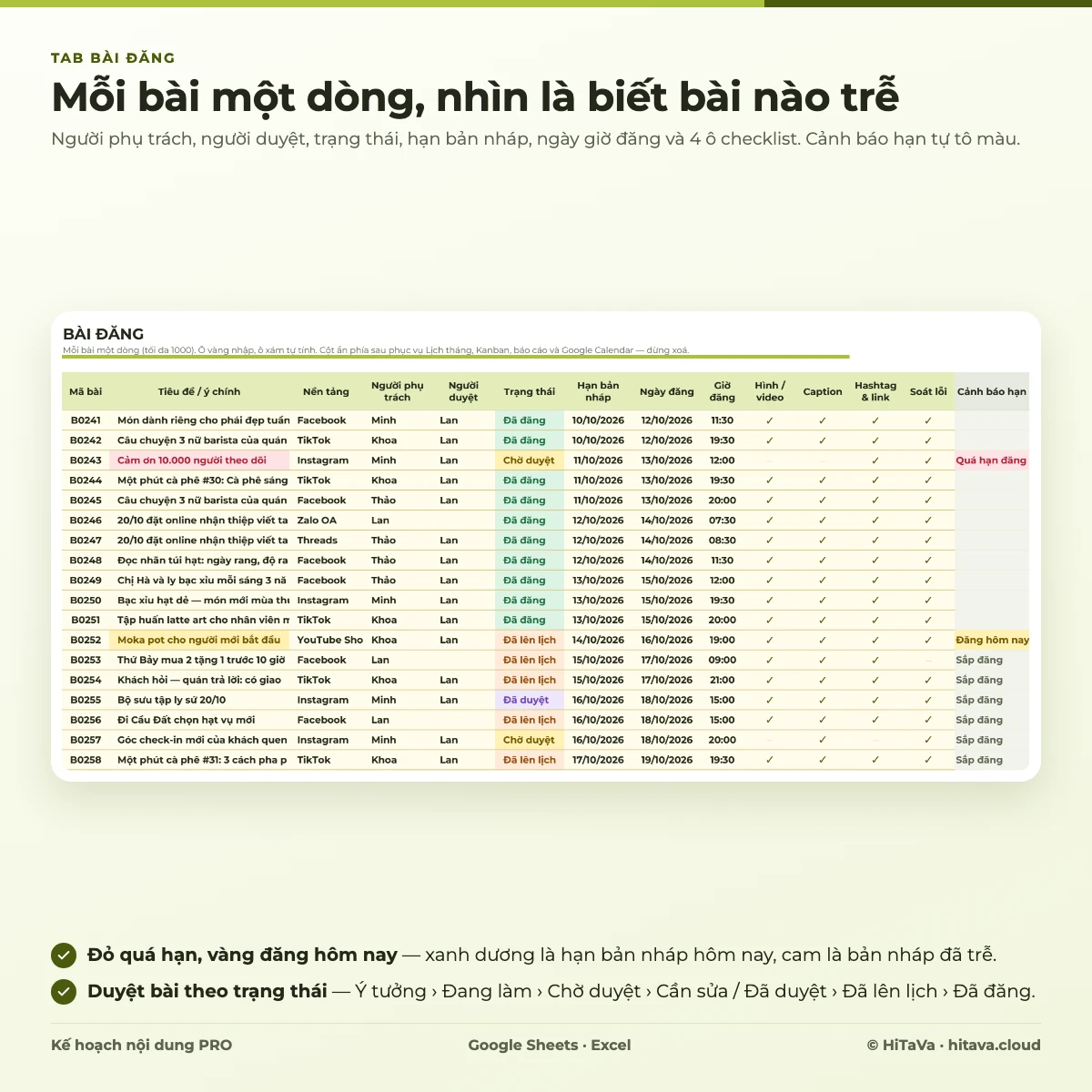The image size is (1092, 1092).
Task: Select the "Người phụ trách" column header
Action: tap(398, 392)
